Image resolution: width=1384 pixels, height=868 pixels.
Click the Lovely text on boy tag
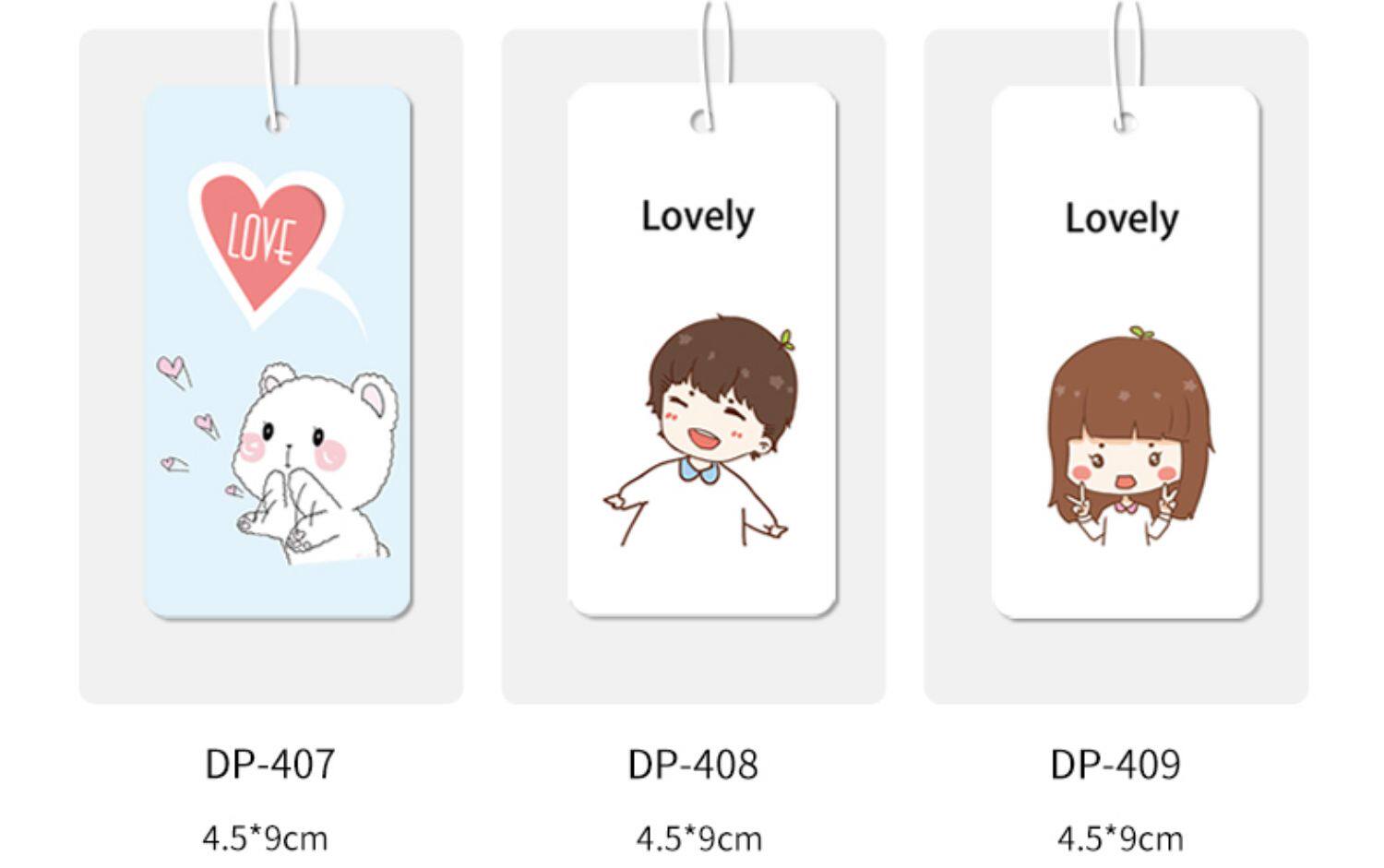point(698,218)
